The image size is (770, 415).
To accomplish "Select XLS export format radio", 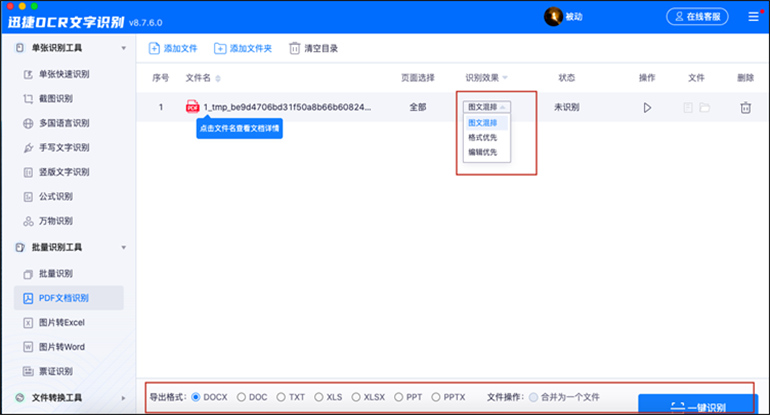I will (319, 397).
